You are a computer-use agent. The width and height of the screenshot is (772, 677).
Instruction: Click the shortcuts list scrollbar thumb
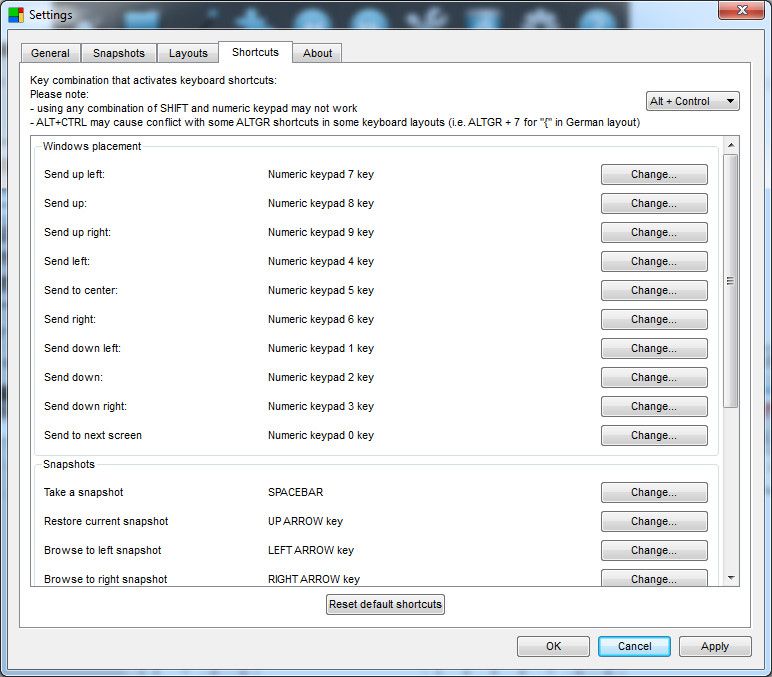coord(731,281)
